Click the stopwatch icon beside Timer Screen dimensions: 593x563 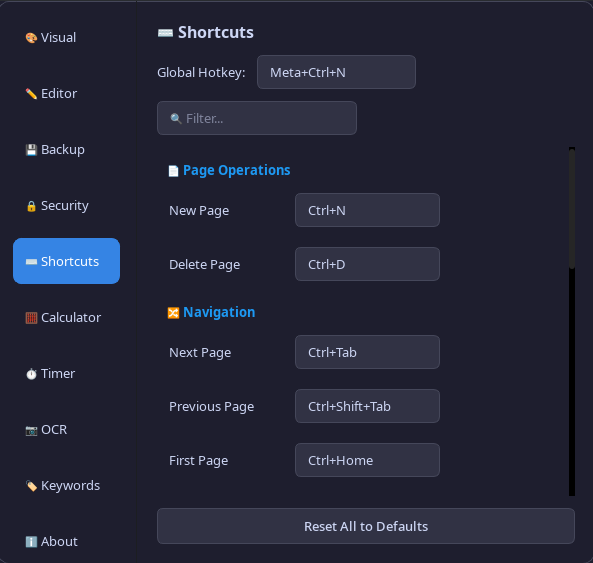click(31, 374)
